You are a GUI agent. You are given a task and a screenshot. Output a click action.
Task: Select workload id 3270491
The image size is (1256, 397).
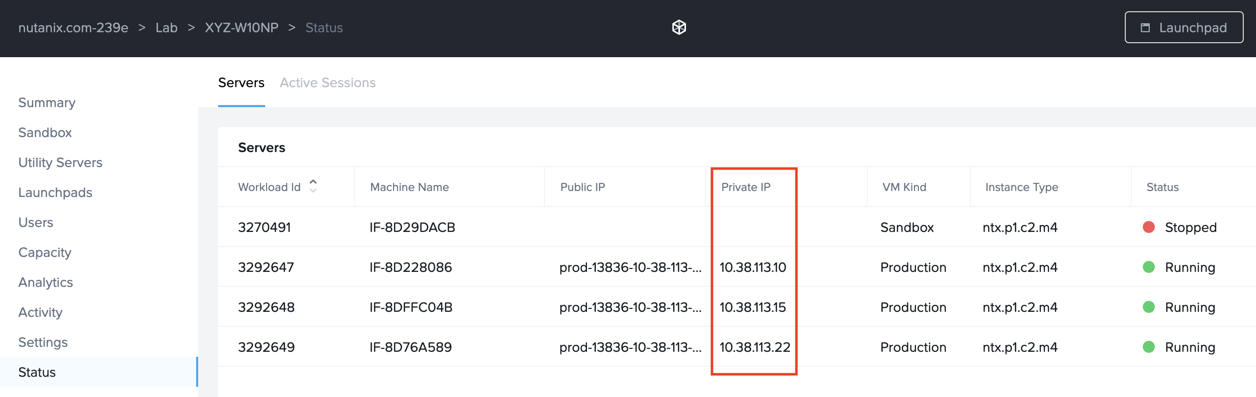coord(264,227)
